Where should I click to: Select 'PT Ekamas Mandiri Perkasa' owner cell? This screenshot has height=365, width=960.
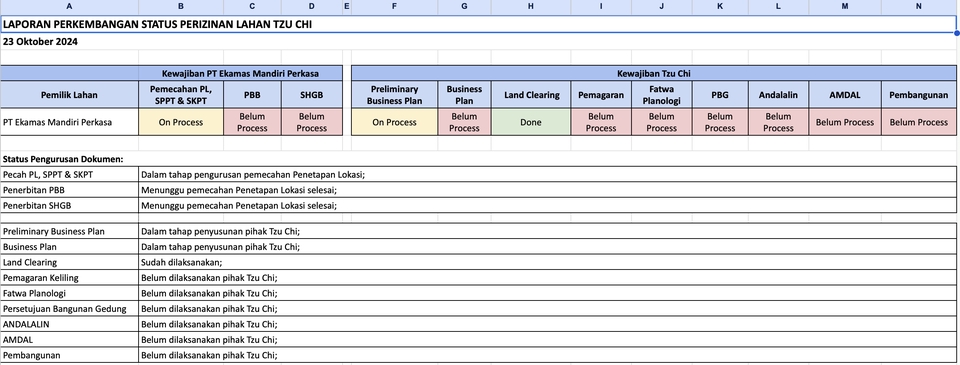[69, 122]
